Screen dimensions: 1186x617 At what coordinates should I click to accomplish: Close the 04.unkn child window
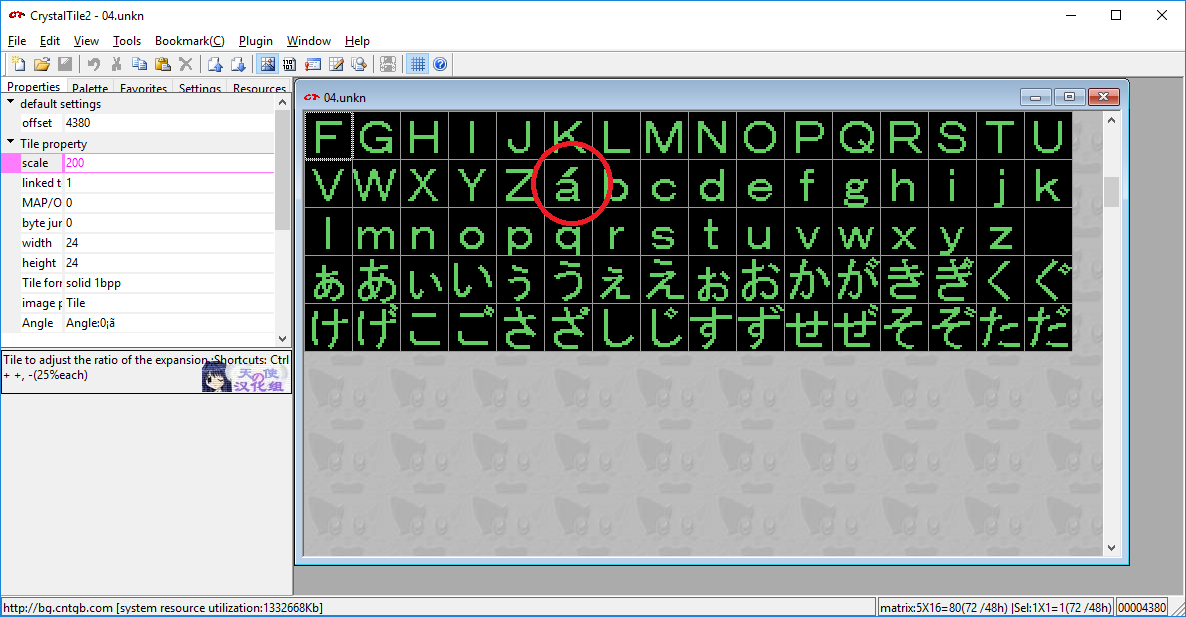point(1104,97)
